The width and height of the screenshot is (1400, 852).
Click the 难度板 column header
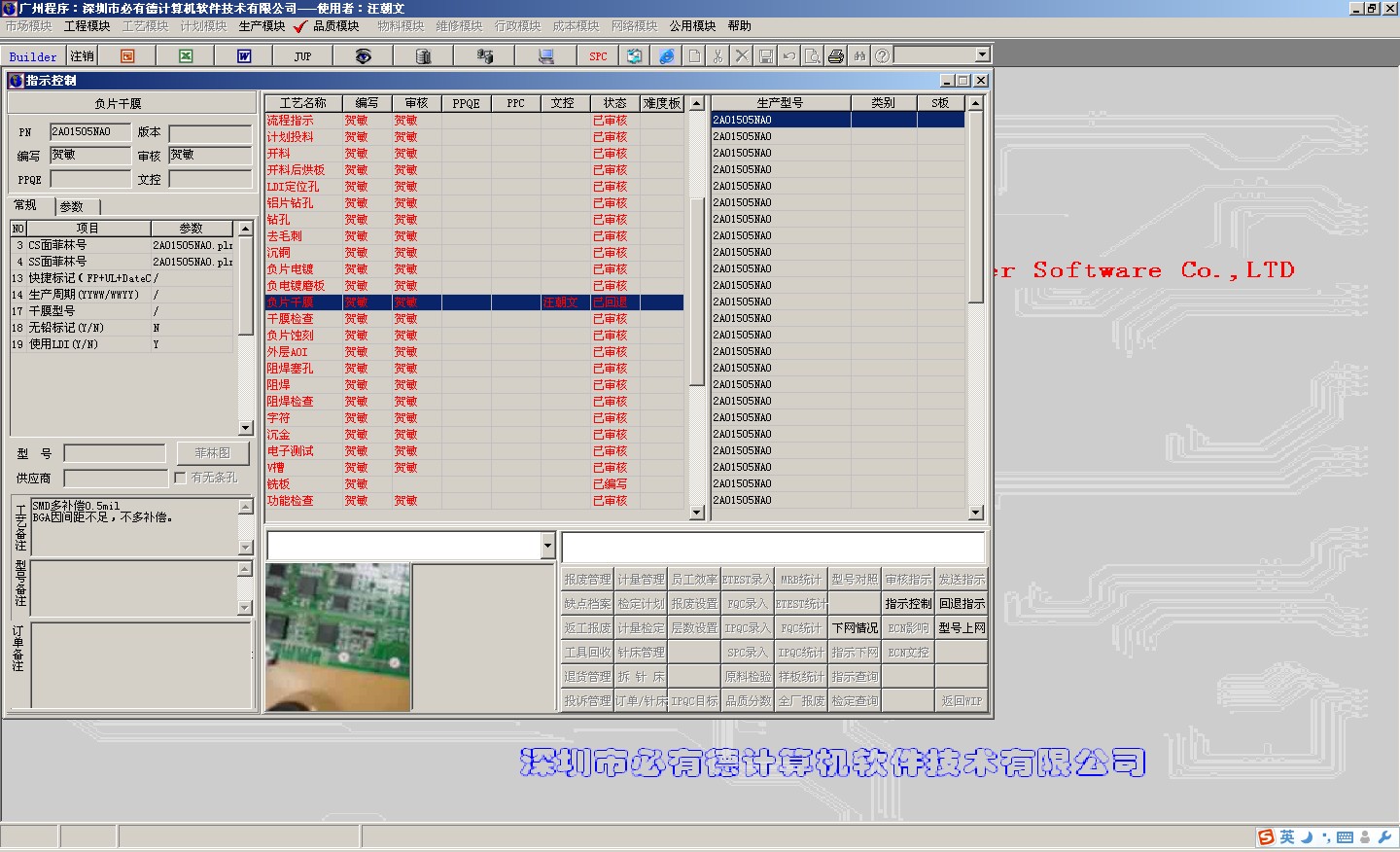click(662, 103)
